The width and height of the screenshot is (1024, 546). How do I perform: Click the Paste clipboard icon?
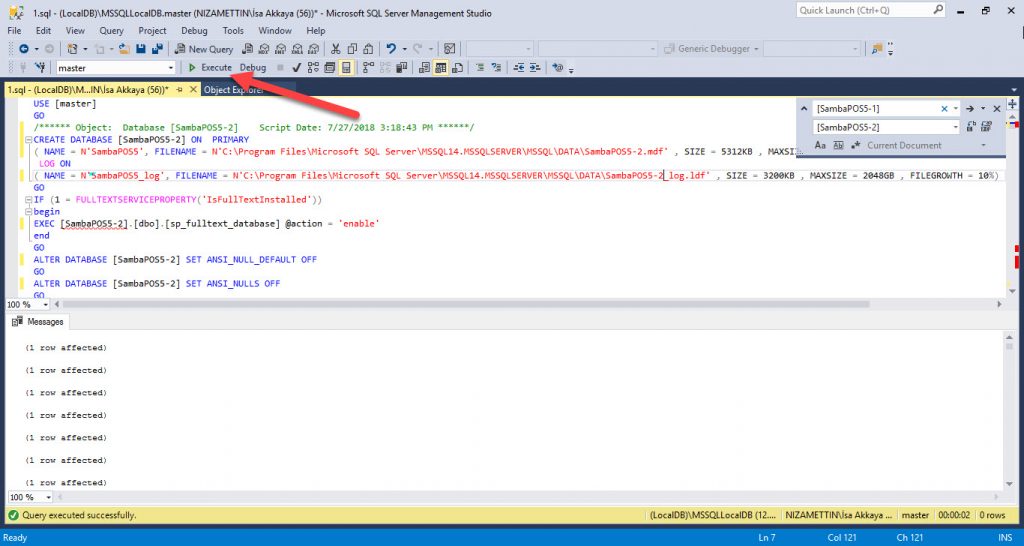coord(368,49)
